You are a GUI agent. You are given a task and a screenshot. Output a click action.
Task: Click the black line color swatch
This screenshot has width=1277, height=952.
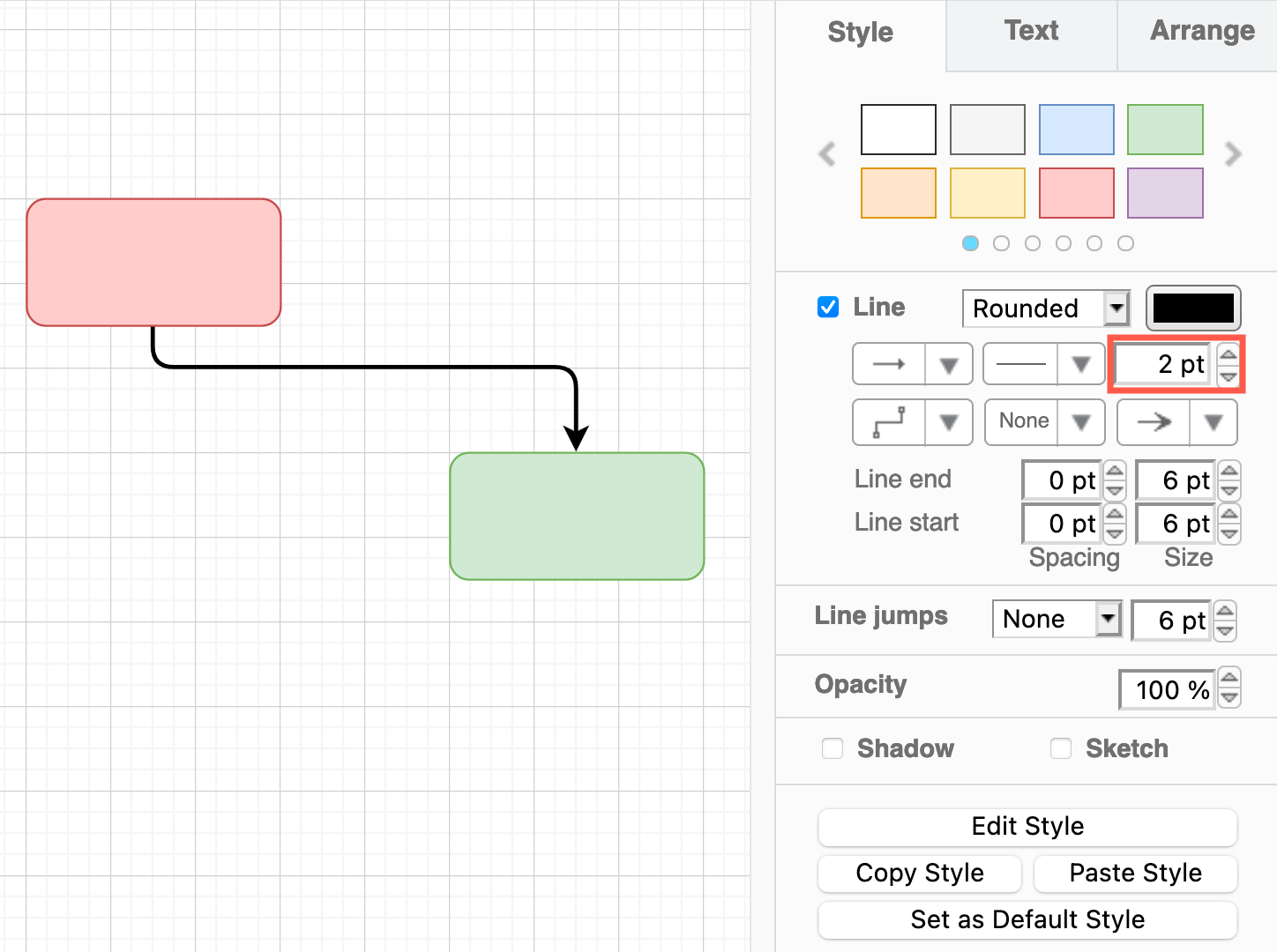(x=1193, y=308)
